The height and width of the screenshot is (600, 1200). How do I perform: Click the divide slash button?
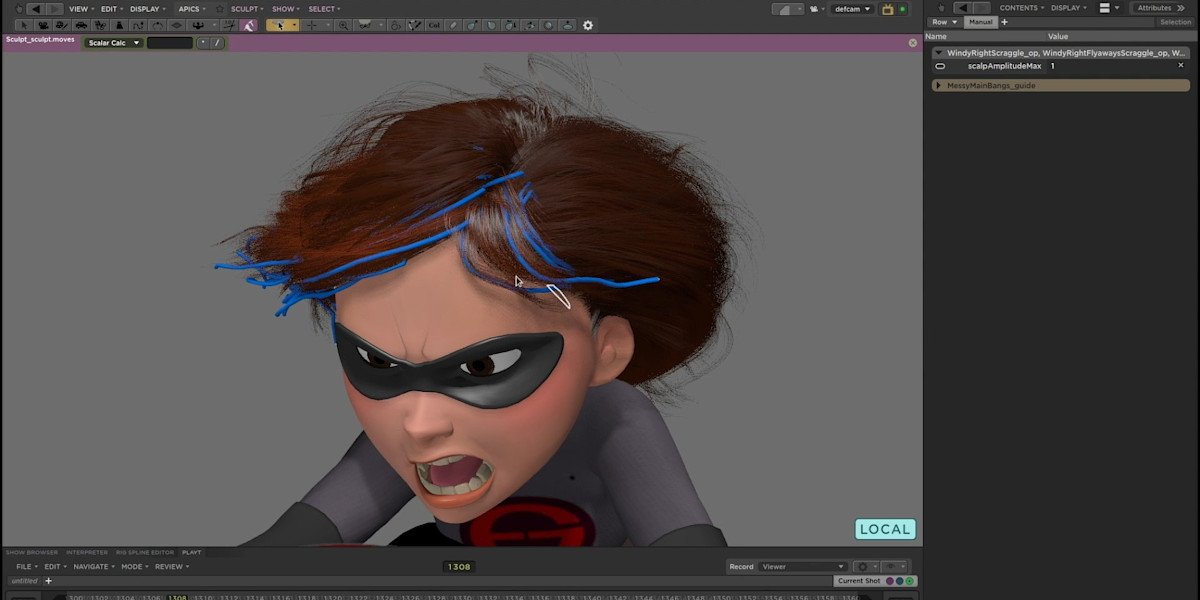pos(217,43)
